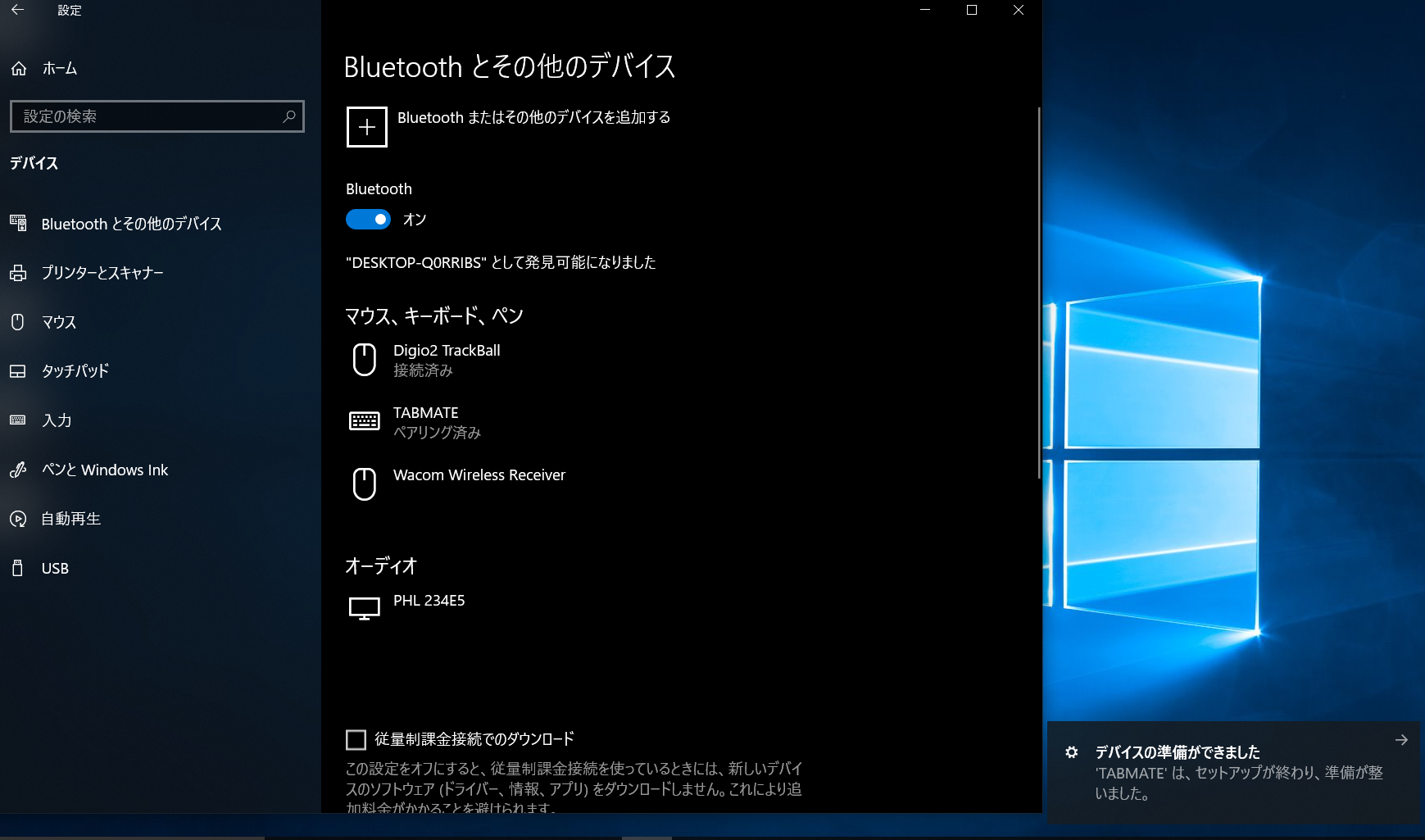Select 自動再生 in the sidebar
Image resolution: width=1425 pixels, height=840 pixels.
71,519
